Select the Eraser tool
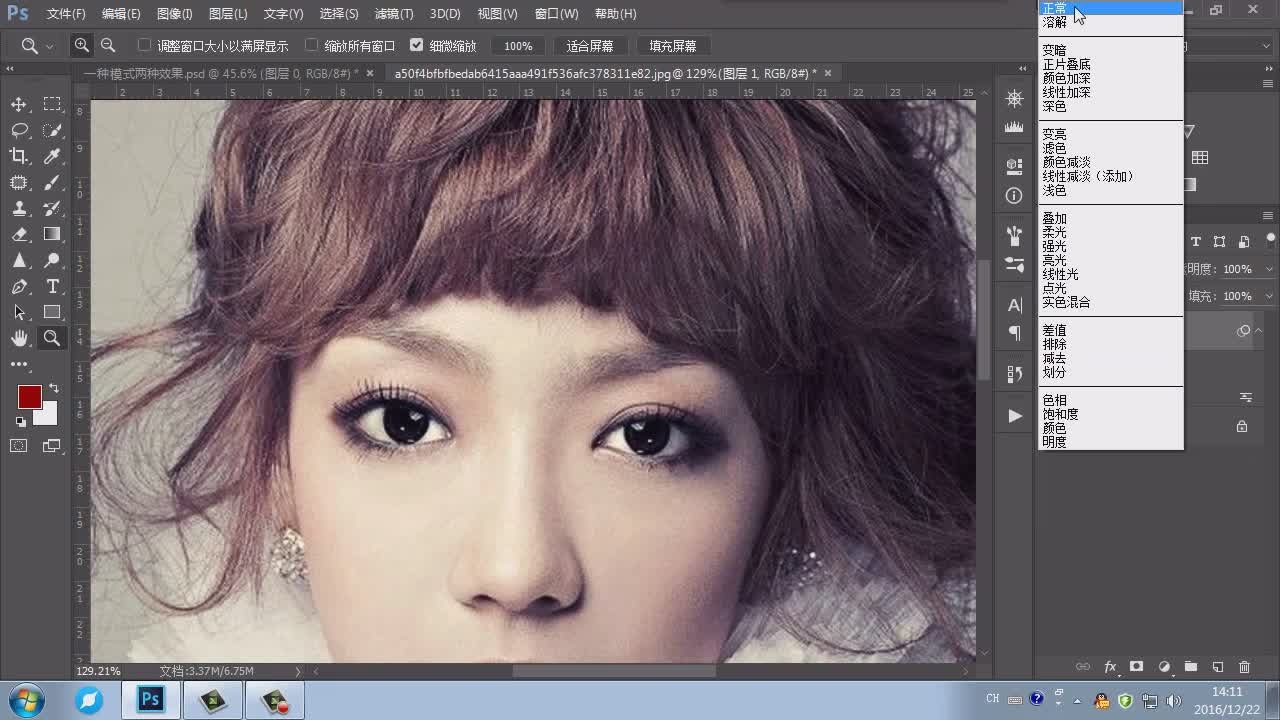The height and width of the screenshot is (720, 1280). tap(19, 234)
